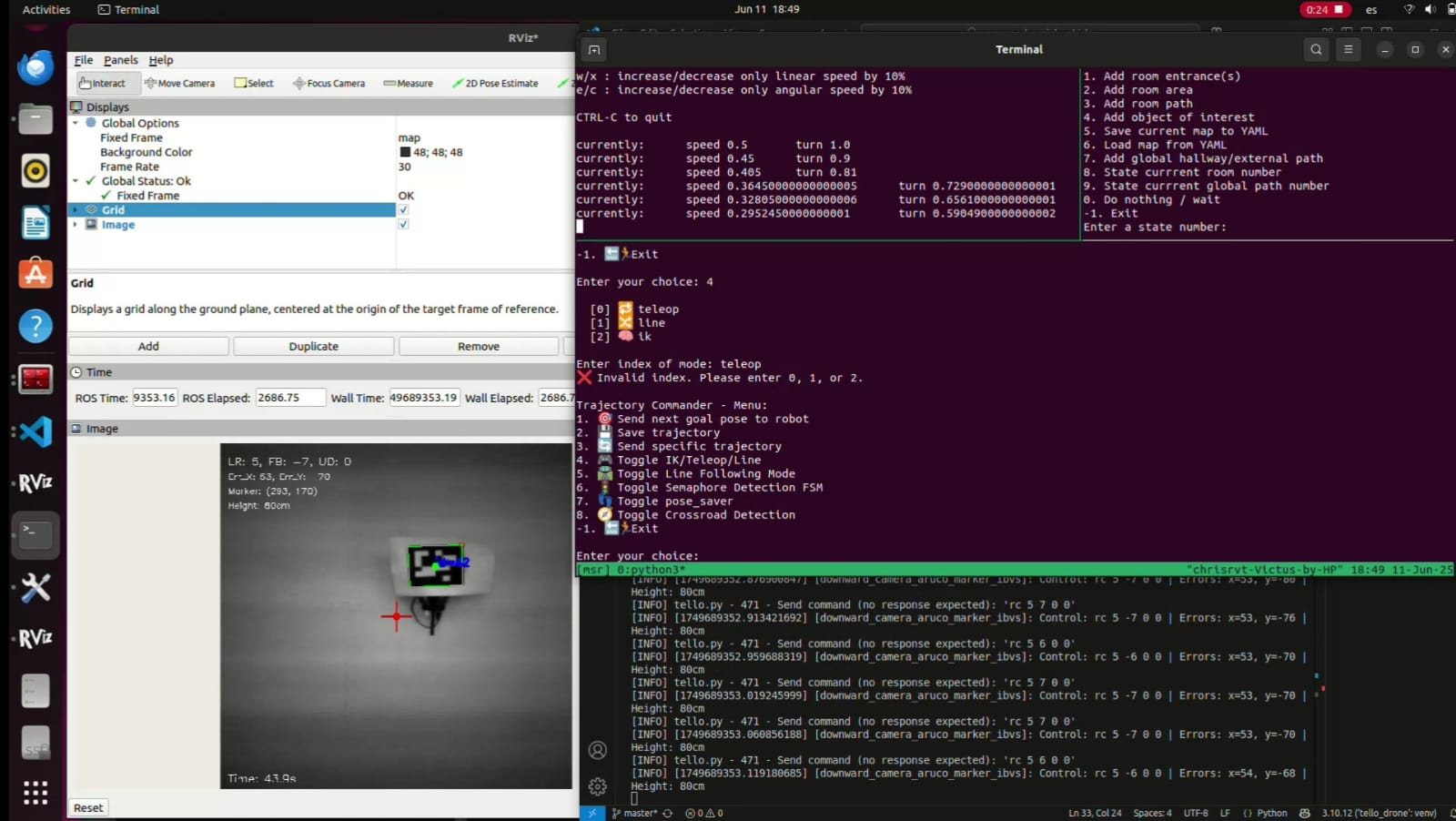Collapse the Global Status tree node
Viewport: 1456px width, 821px height.
point(76,181)
